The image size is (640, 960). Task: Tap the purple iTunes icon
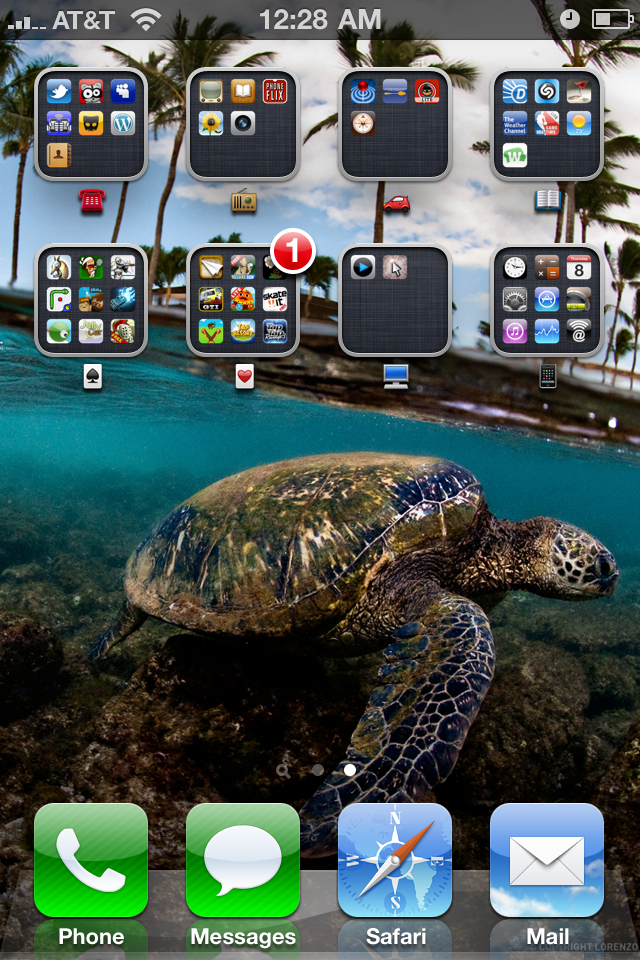pos(515,331)
